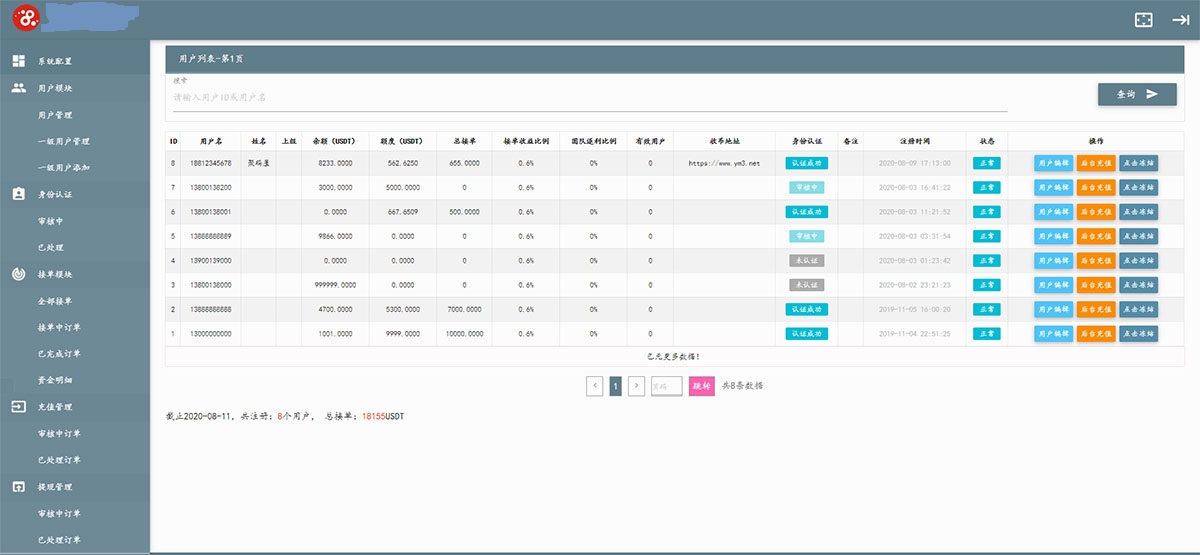The width and height of the screenshot is (1200, 555).
Task: Click the arrow-to-bar icon in the header
Action: point(1180,19)
